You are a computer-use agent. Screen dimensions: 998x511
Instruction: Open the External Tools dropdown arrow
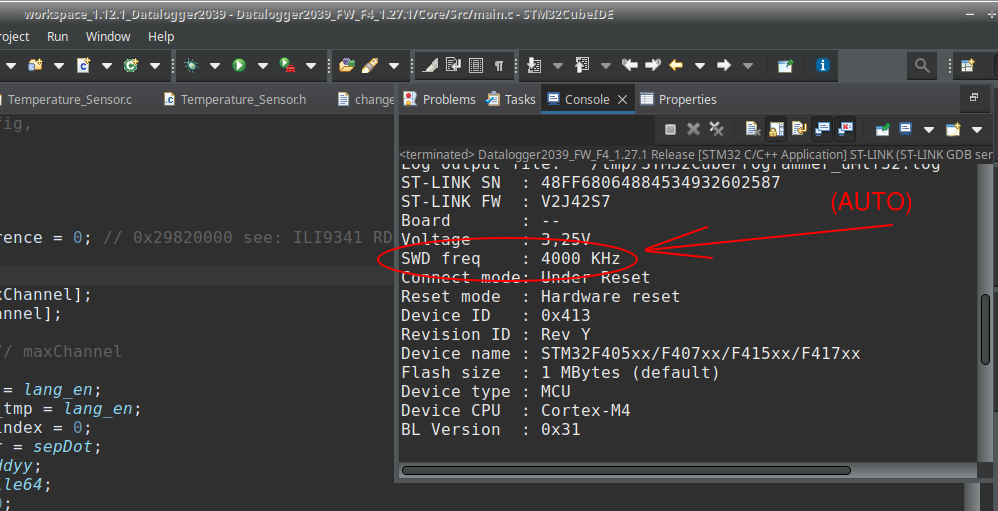tap(311, 66)
